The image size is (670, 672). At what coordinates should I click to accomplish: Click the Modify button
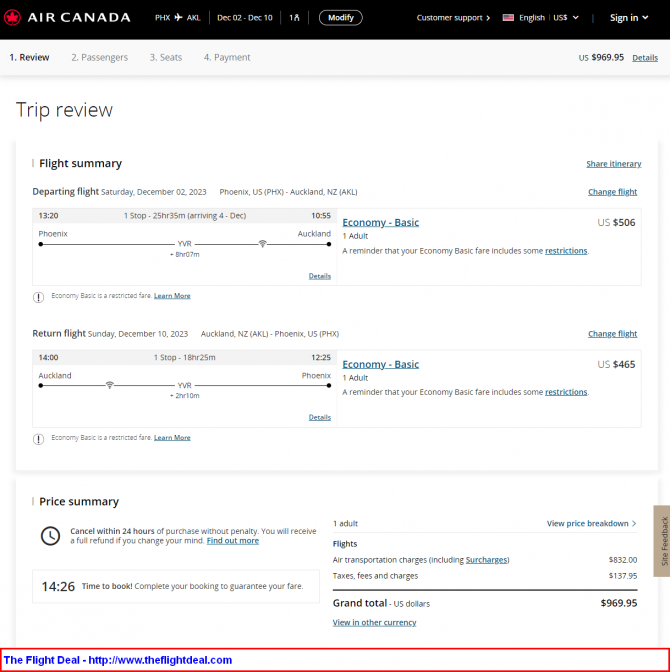(340, 18)
